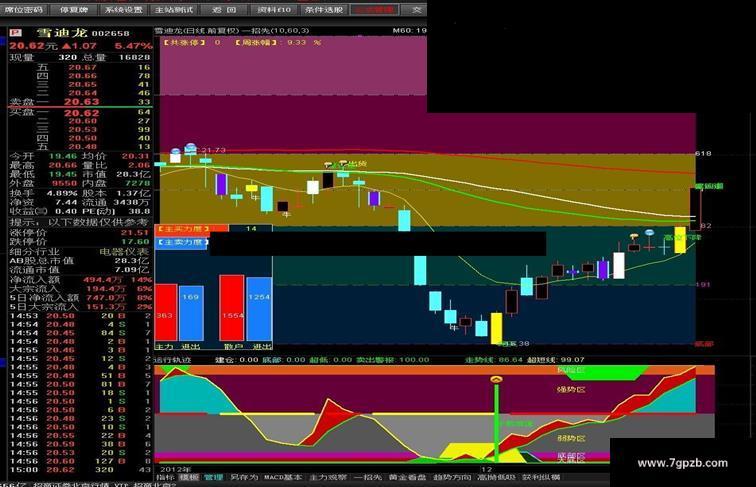Click the 细分行业 value 电器仪表
Screen dimensions: 756x487
click(124, 252)
